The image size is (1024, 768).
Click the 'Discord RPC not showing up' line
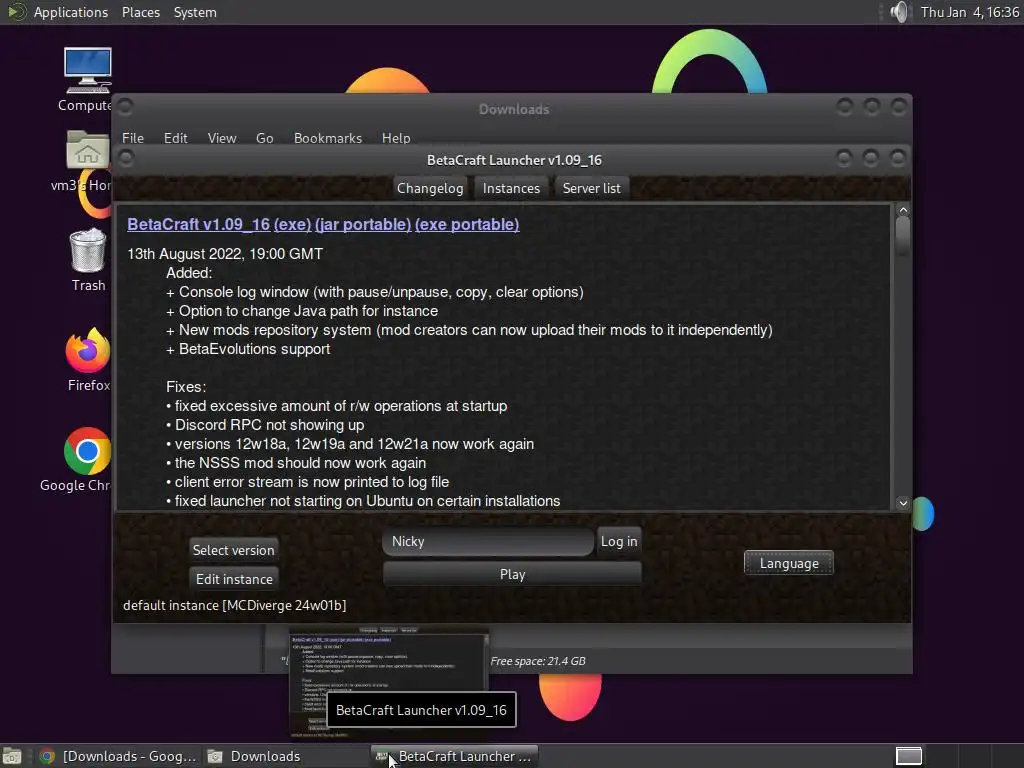(270, 424)
